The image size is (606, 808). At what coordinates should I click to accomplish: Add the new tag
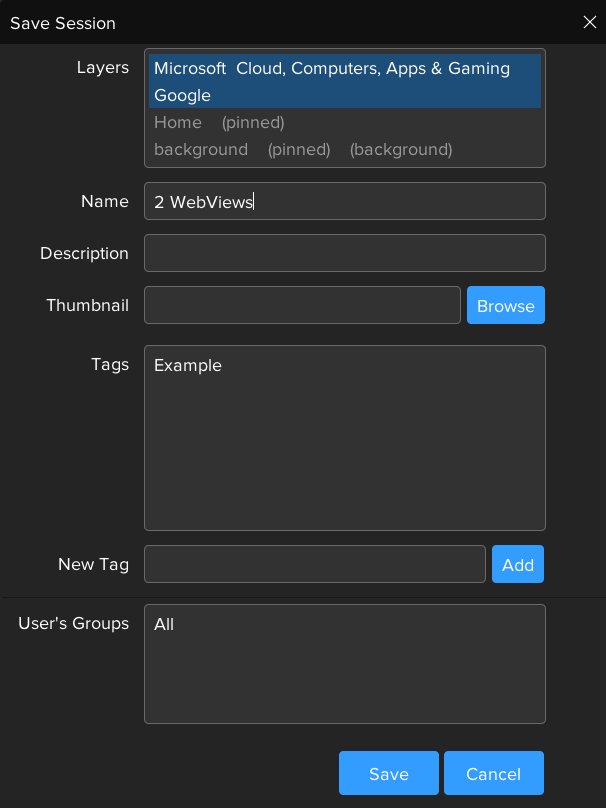tap(517, 564)
